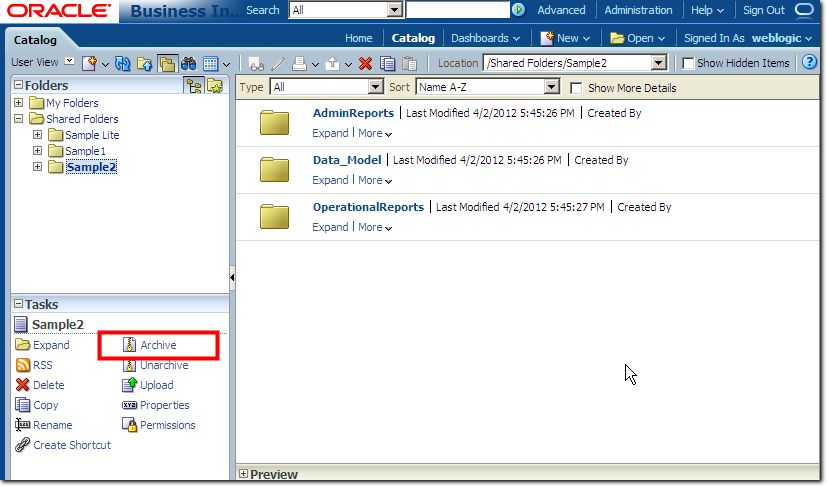Click the Archive task for Sample2
This screenshot has width=827, height=487.
[157, 345]
